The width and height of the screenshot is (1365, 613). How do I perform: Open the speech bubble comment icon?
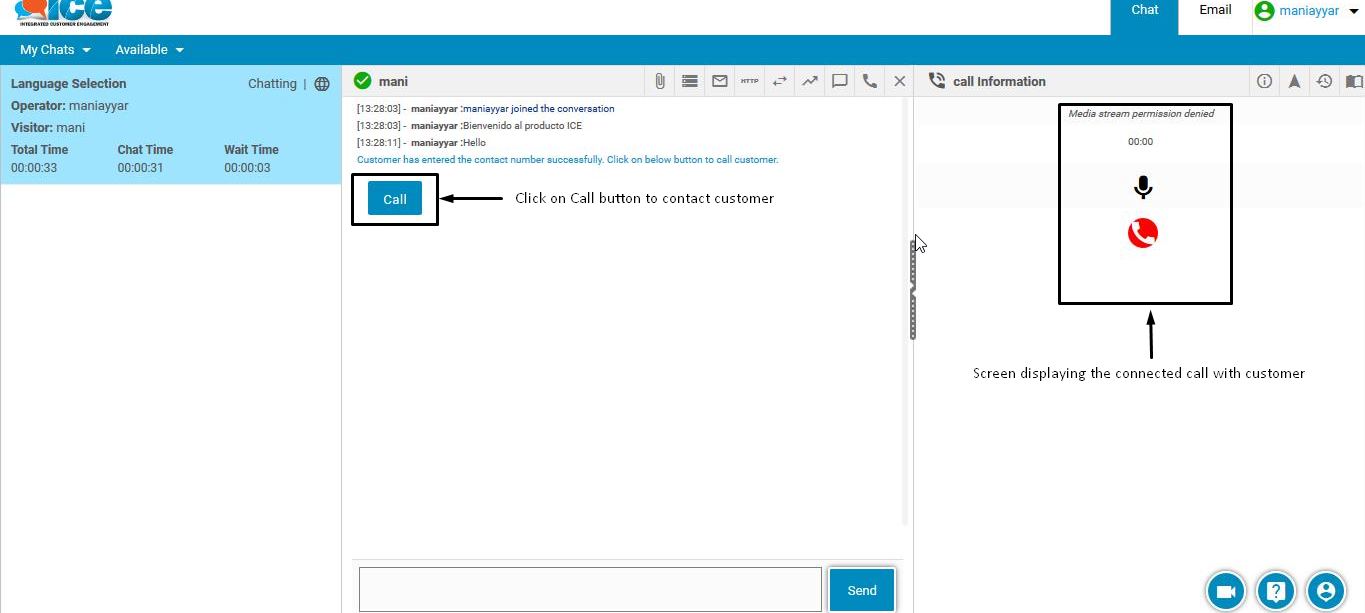(x=840, y=81)
